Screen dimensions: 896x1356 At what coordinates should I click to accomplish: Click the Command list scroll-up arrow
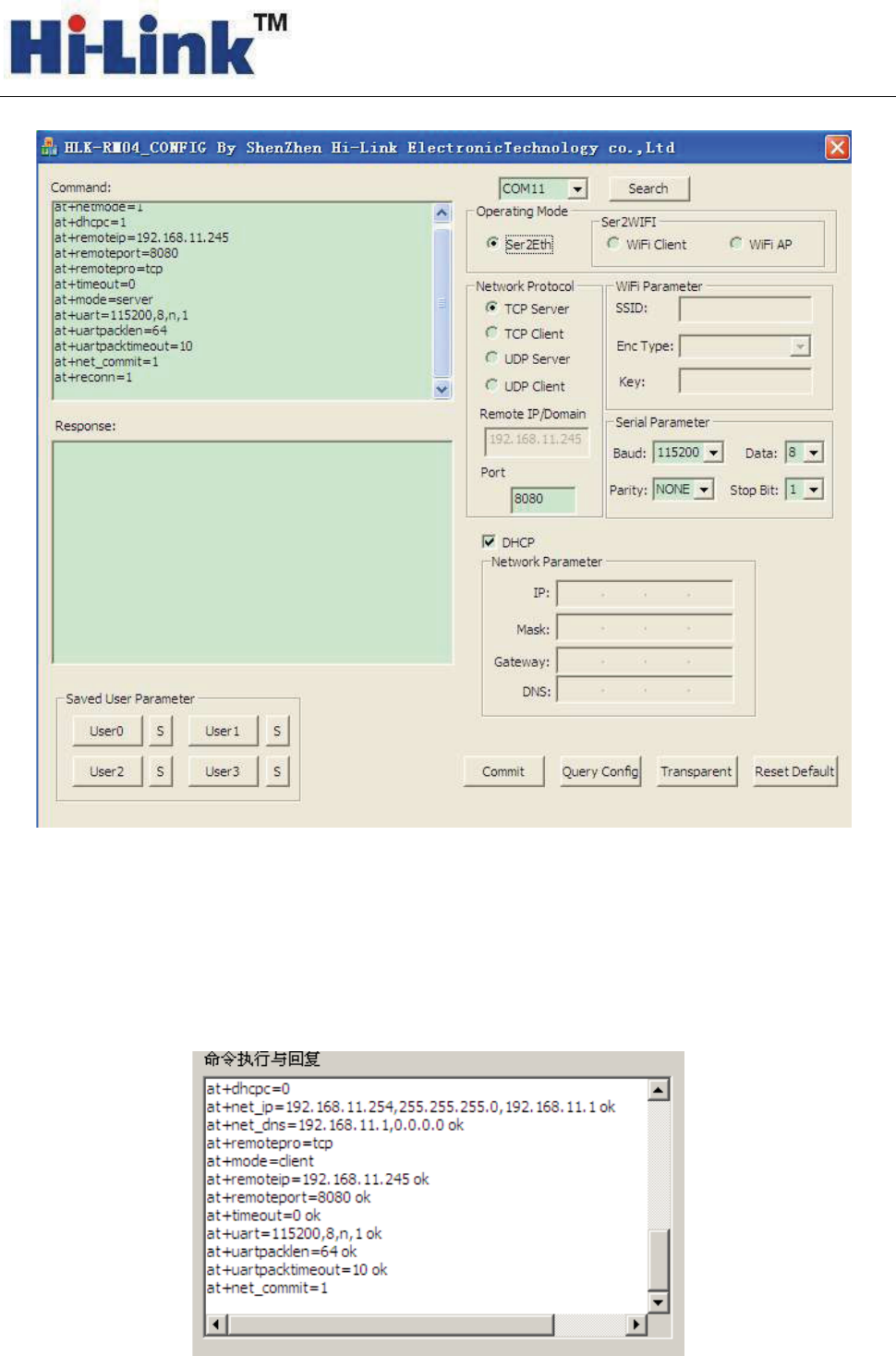(442, 212)
